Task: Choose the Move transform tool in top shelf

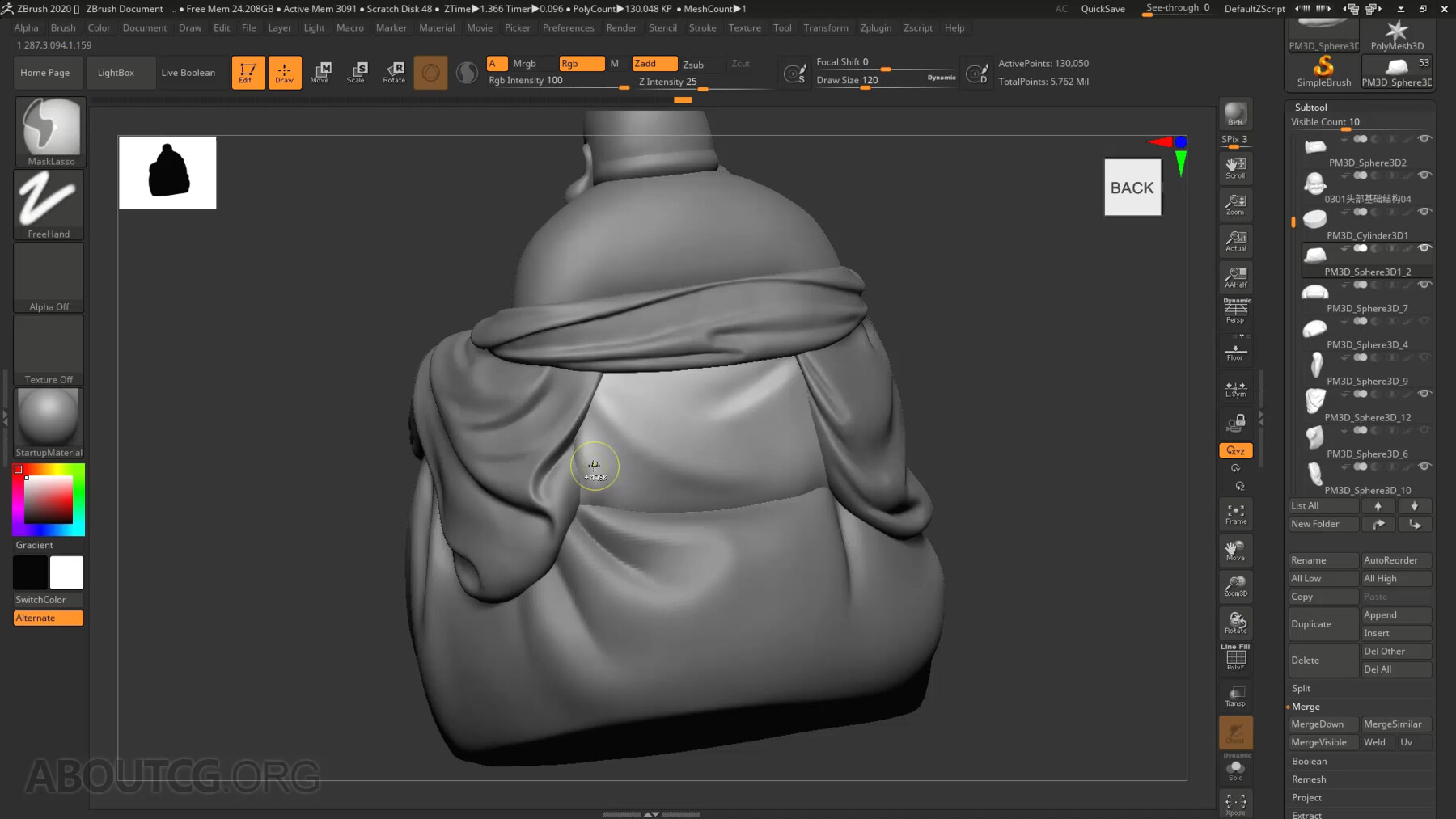Action: 320,72
